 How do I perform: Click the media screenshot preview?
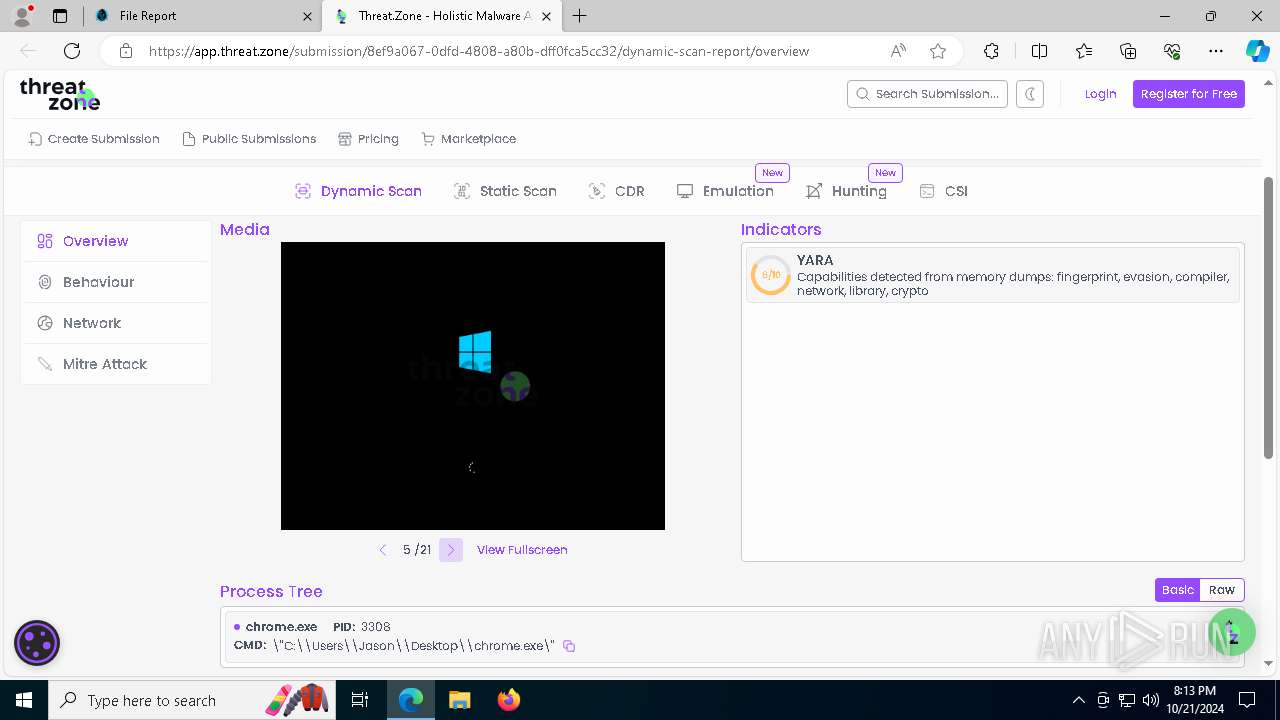[473, 386]
